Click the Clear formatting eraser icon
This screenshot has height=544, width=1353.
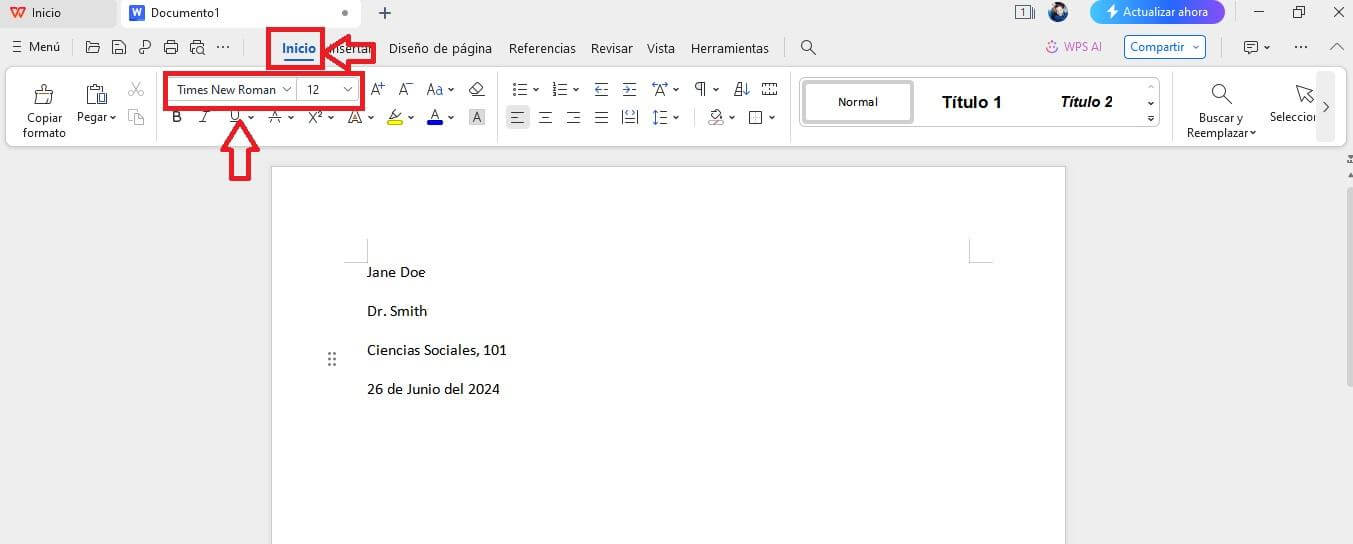tap(476, 89)
